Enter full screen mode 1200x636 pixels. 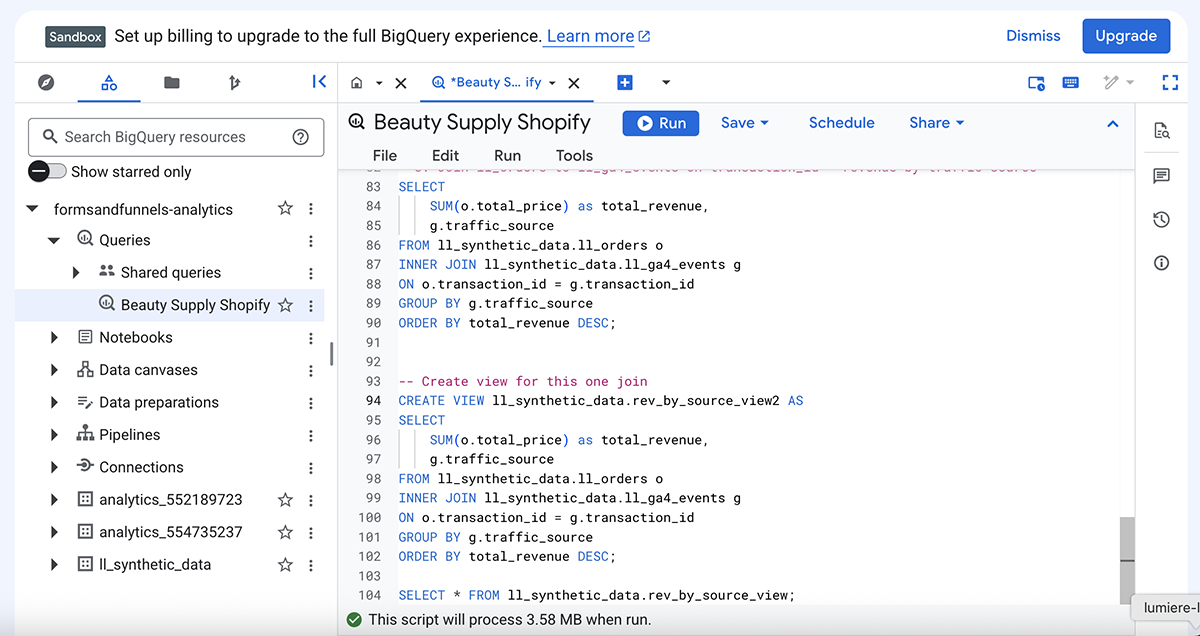[x=1170, y=82]
